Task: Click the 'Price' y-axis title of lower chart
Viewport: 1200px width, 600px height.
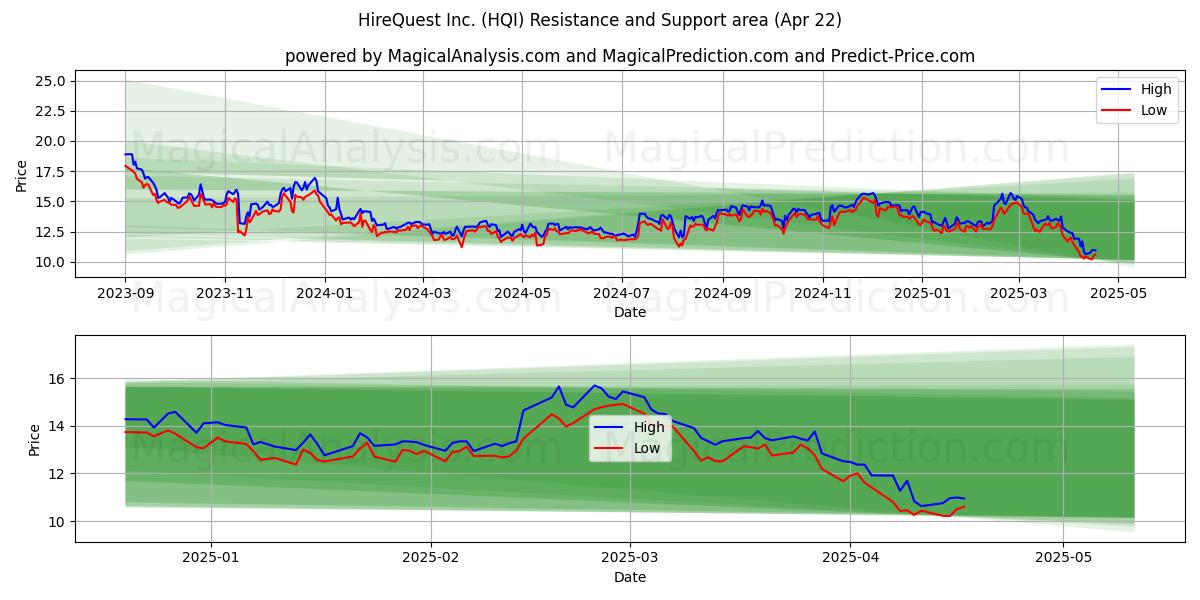Action: click(x=35, y=439)
